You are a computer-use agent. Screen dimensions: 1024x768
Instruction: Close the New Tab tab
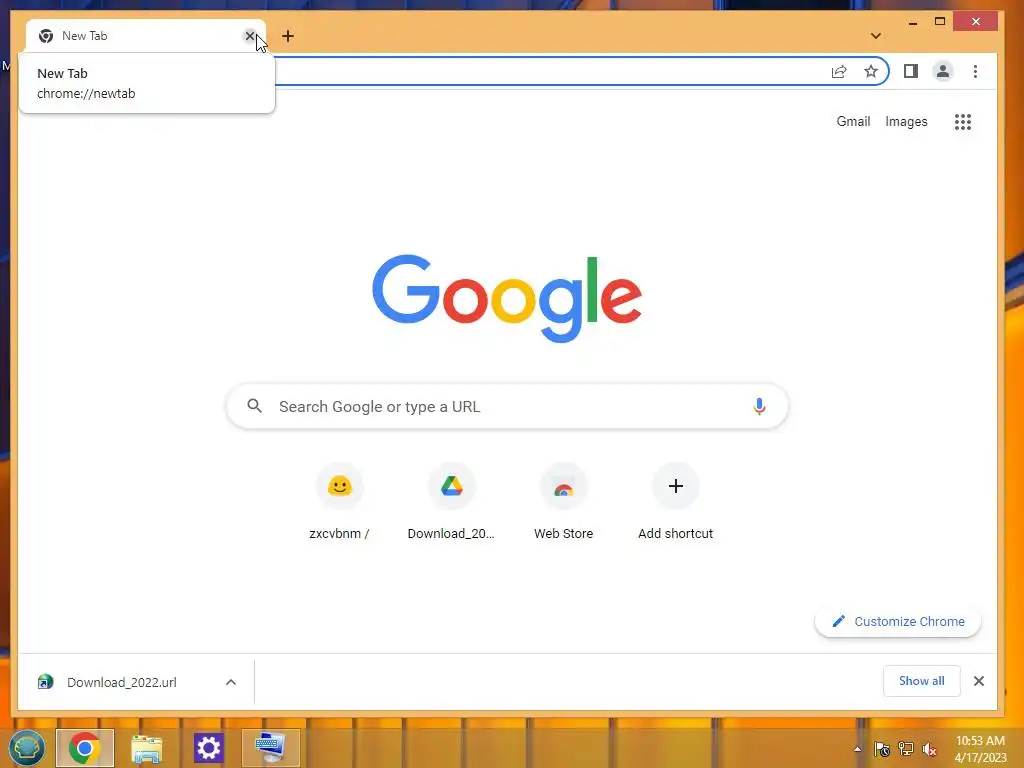tap(249, 36)
